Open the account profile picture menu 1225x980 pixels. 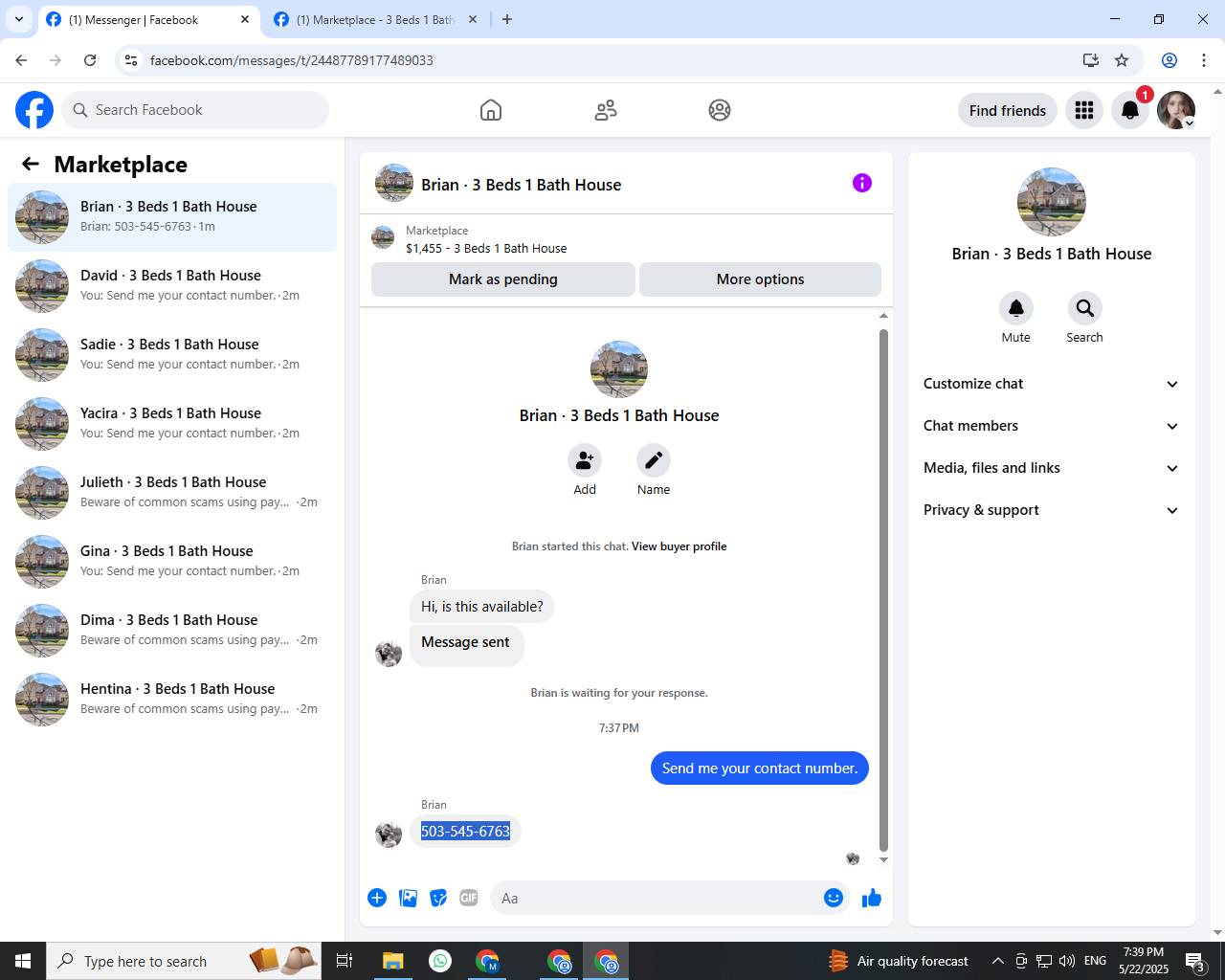[x=1176, y=110]
